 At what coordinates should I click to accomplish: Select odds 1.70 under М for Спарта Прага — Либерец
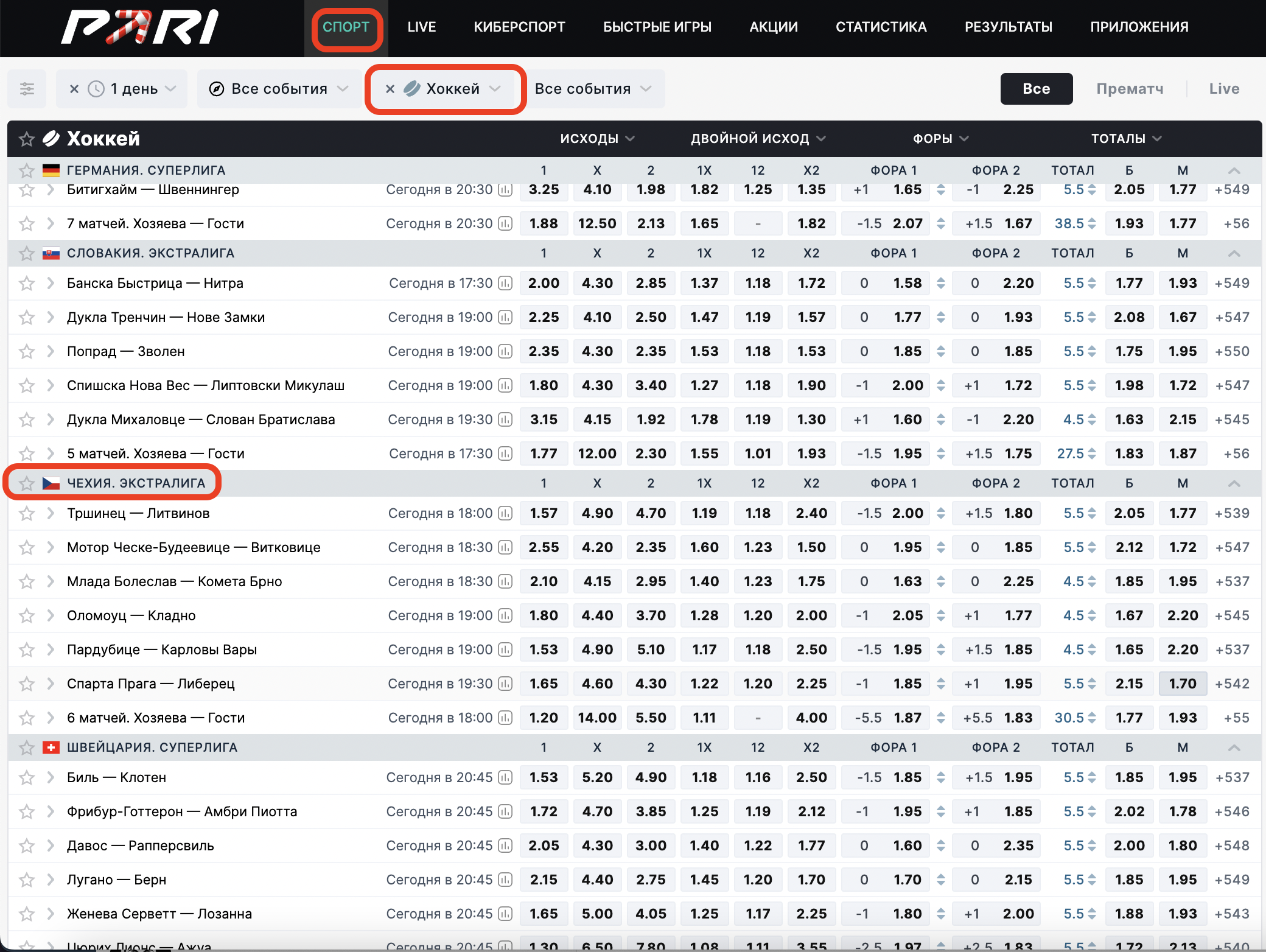click(x=1183, y=684)
